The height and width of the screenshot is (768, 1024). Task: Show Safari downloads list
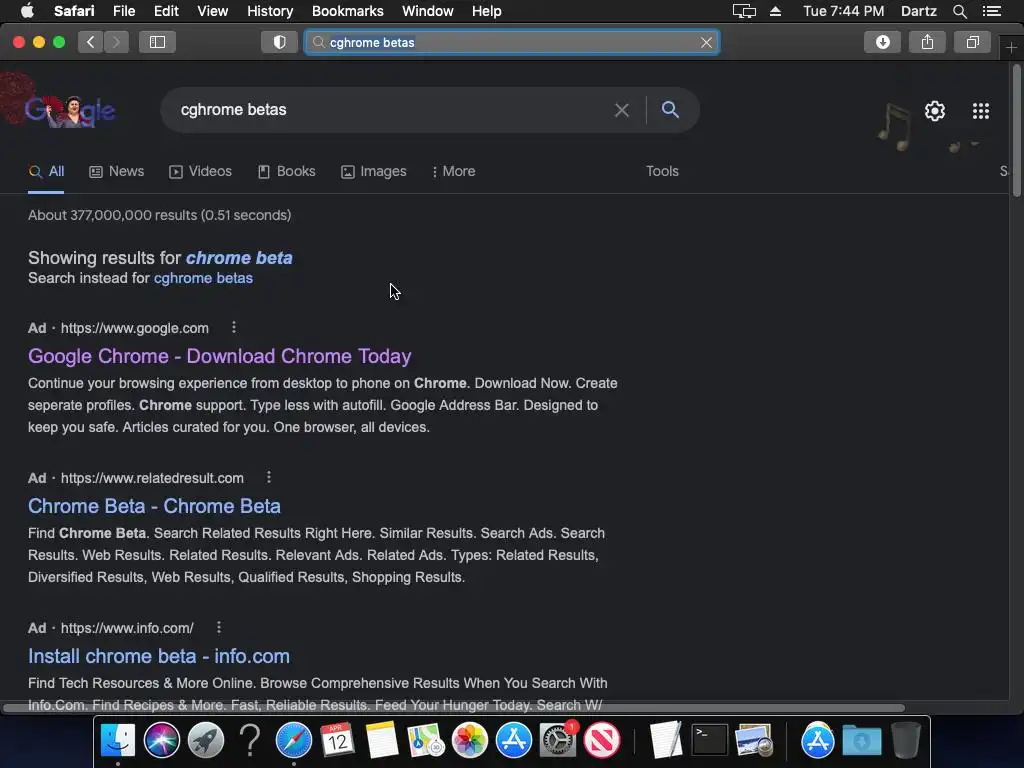click(x=882, y=42)
